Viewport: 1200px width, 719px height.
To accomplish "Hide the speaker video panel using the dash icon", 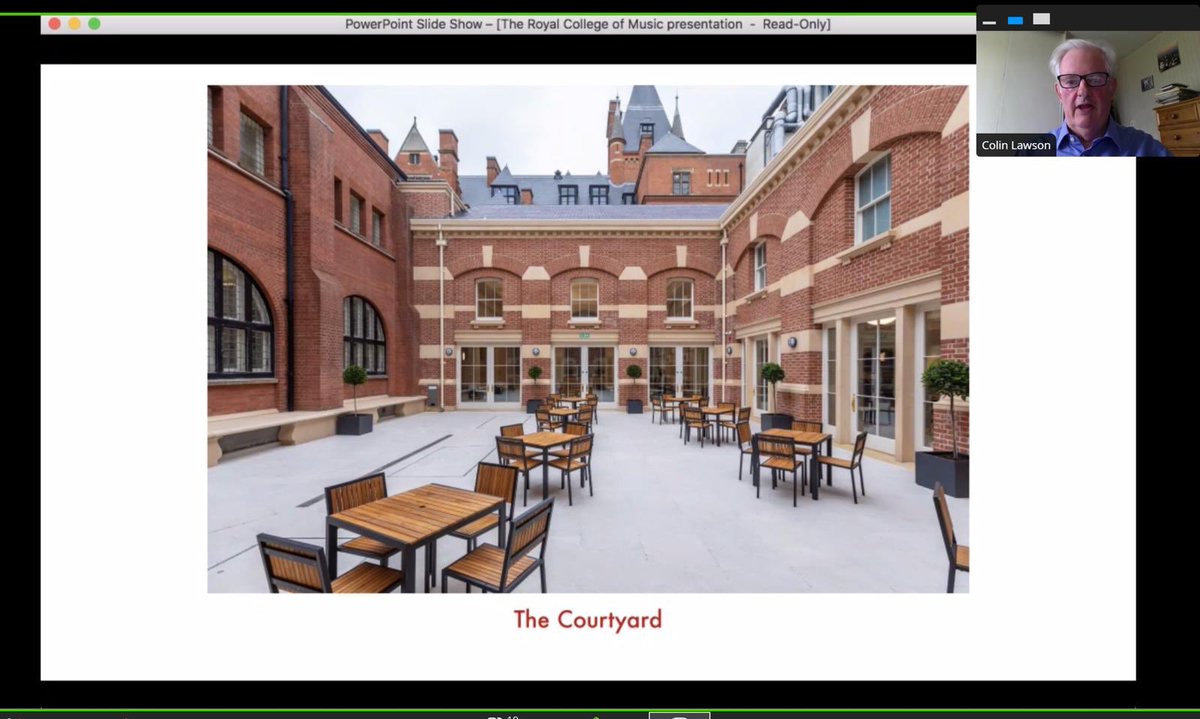I will click(x=989, y=21).
